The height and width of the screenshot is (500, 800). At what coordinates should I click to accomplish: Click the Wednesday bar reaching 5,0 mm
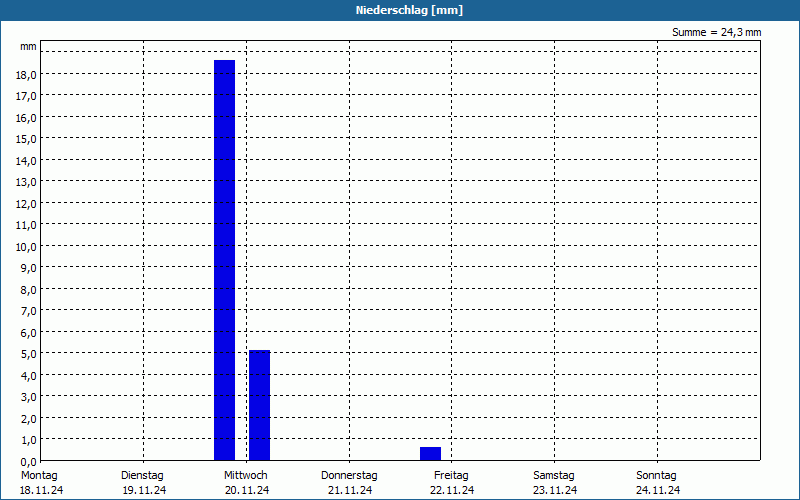coord(259,405)
